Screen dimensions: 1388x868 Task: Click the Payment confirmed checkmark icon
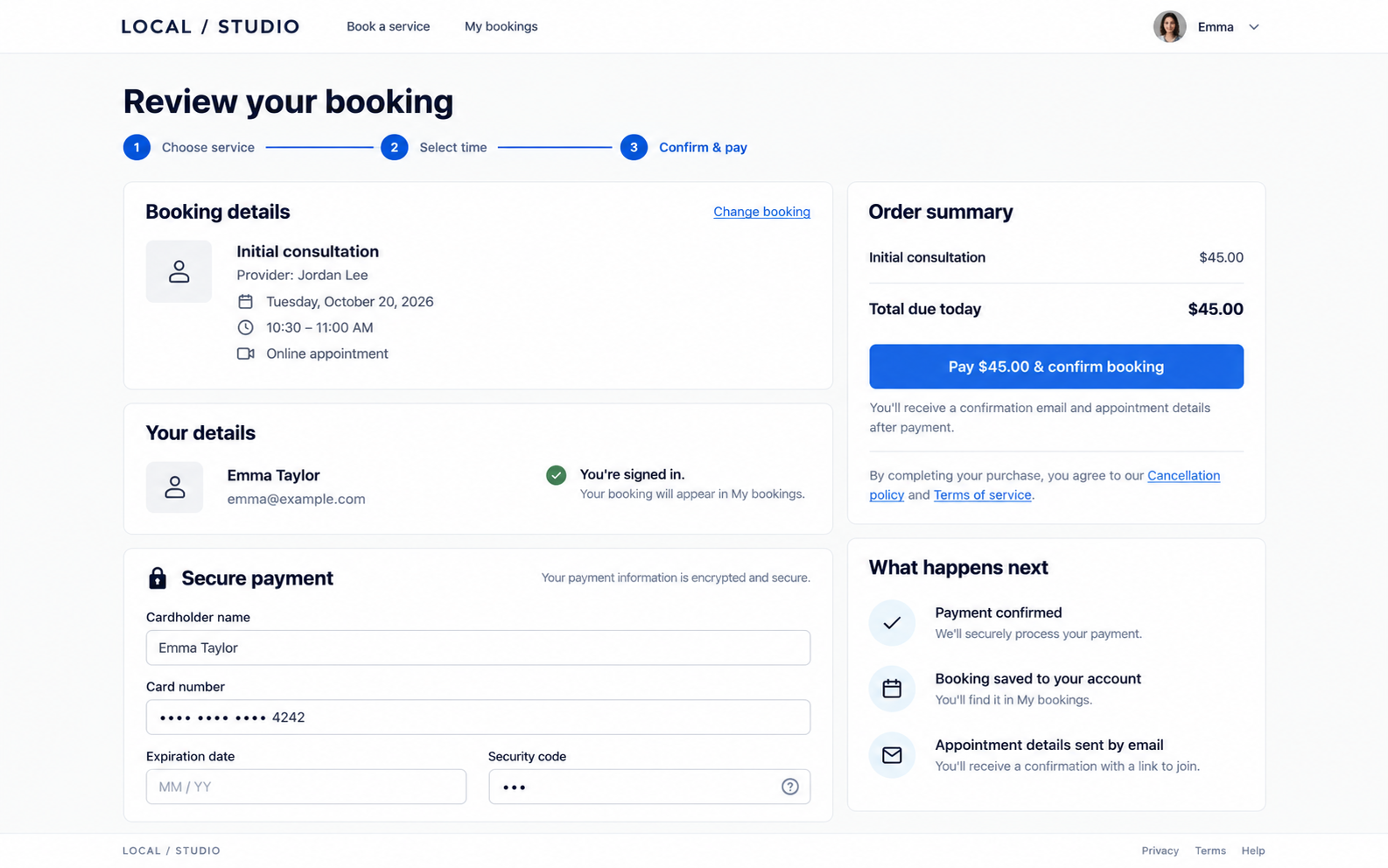pos(892,623)
